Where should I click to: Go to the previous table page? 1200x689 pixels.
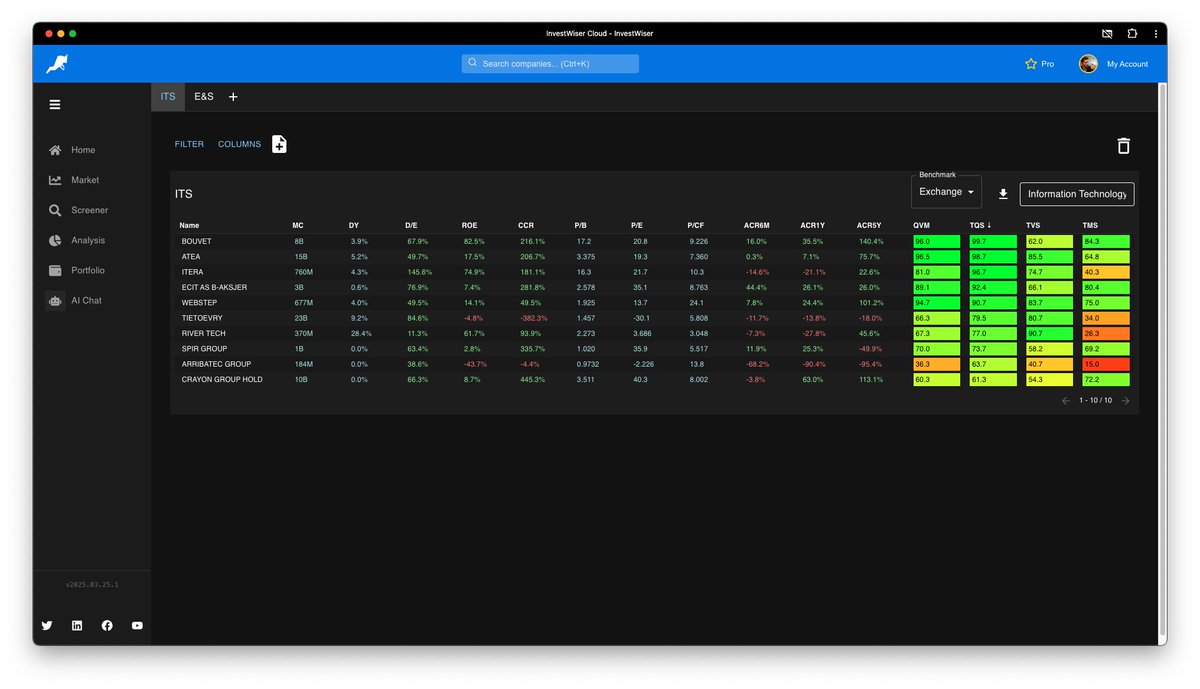[x=1066, y=400]
